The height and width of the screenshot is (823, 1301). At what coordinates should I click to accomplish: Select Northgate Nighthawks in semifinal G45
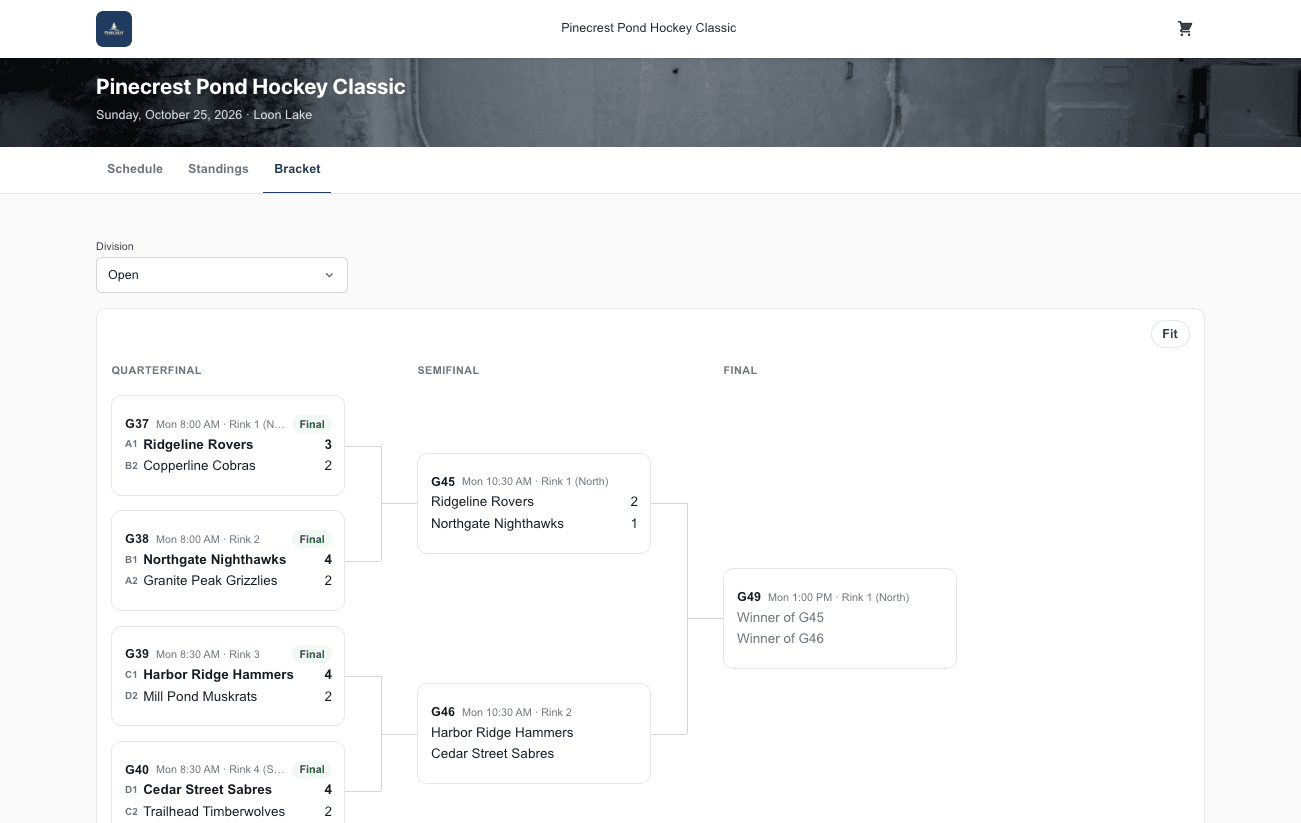pyautogui.click(x=497, y=523)
